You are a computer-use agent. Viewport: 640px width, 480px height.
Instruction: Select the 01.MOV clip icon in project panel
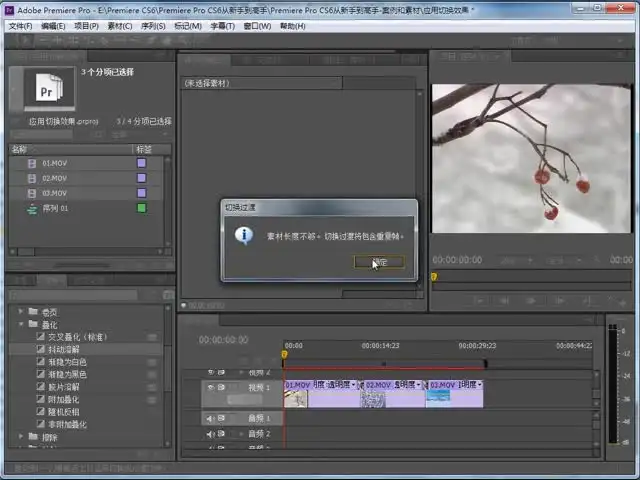pyautogui.click(x=31, y=163)
